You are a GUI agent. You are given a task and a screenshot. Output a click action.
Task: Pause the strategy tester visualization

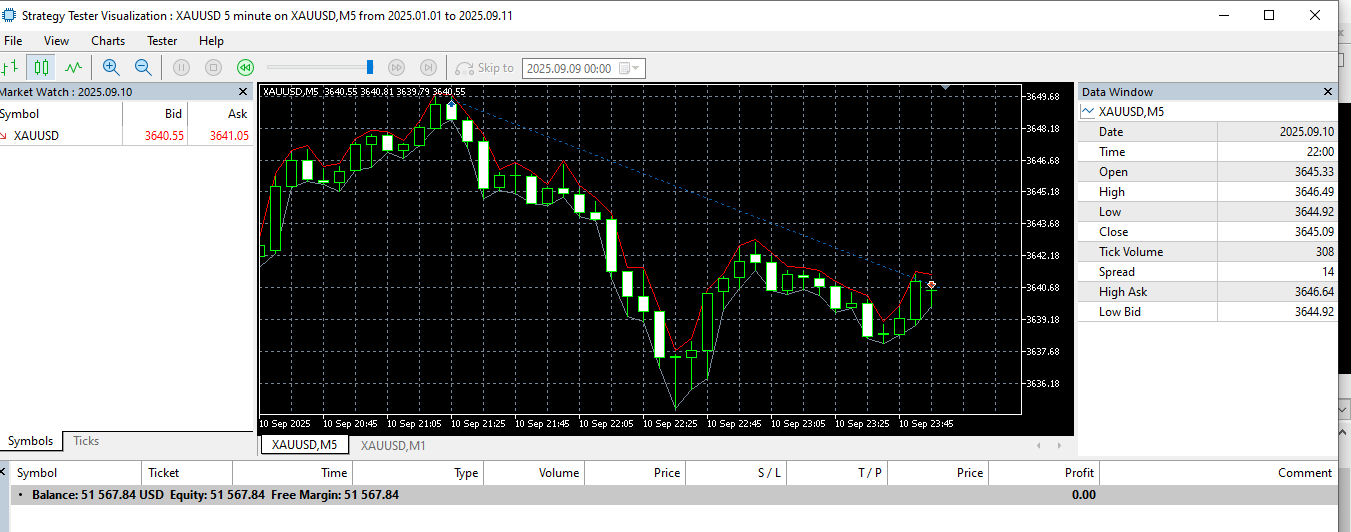[x=181, y=68]
